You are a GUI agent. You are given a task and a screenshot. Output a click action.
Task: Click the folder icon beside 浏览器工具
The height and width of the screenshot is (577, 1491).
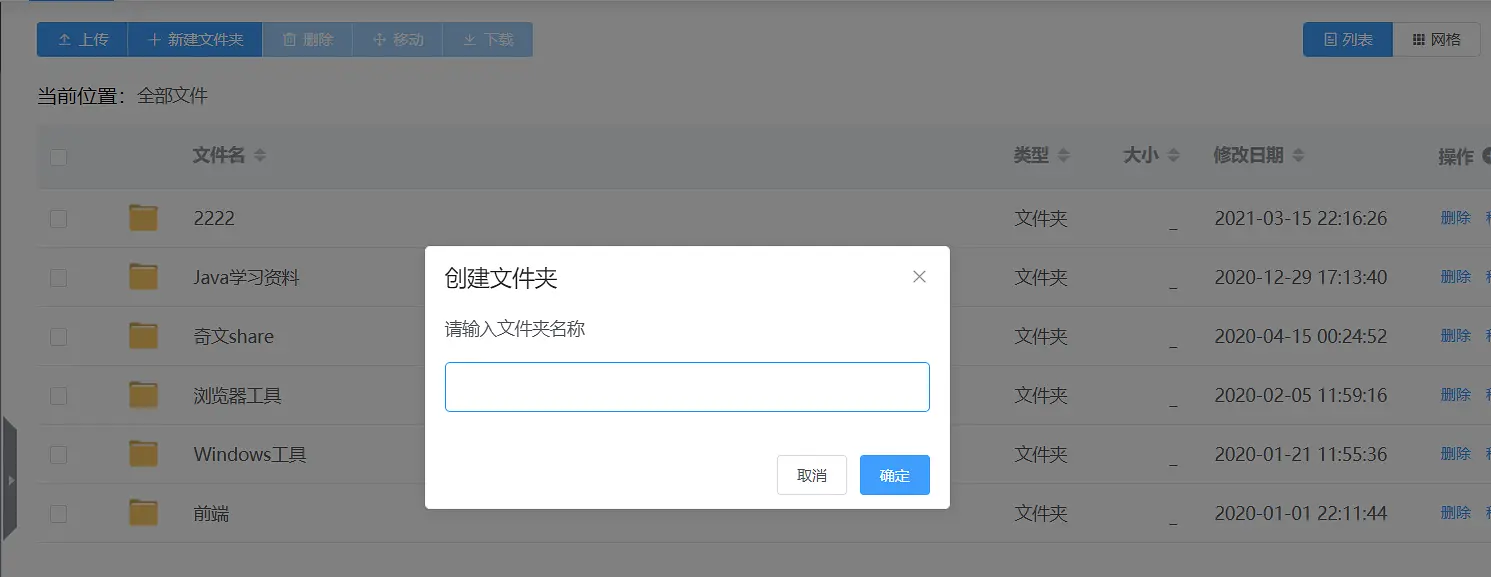click(x=143, y=394)
